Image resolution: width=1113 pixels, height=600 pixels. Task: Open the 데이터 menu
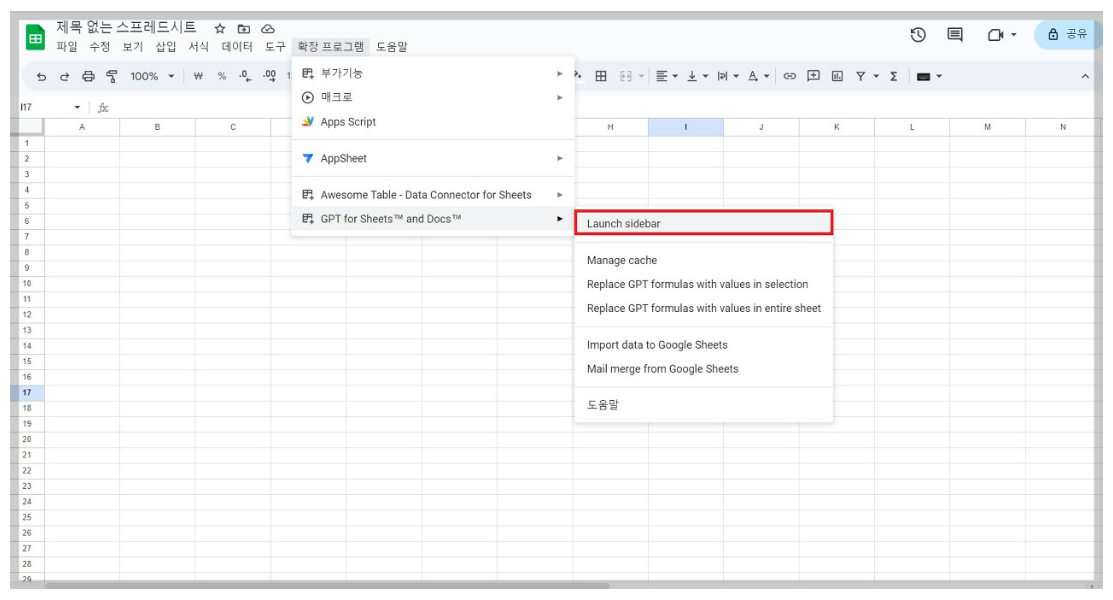coord(237,47)
